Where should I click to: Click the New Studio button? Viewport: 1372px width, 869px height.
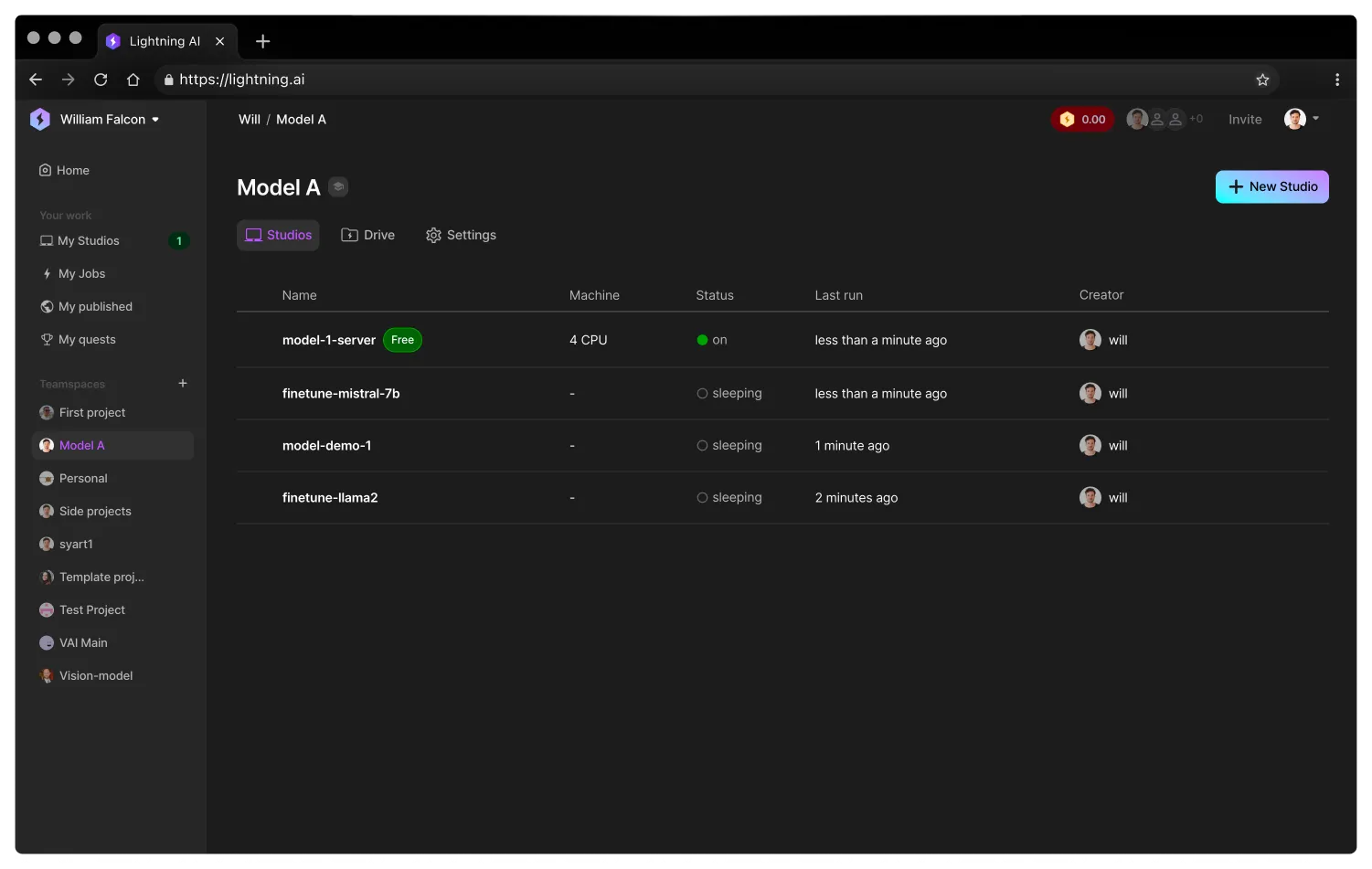(x=1271, y=187)
